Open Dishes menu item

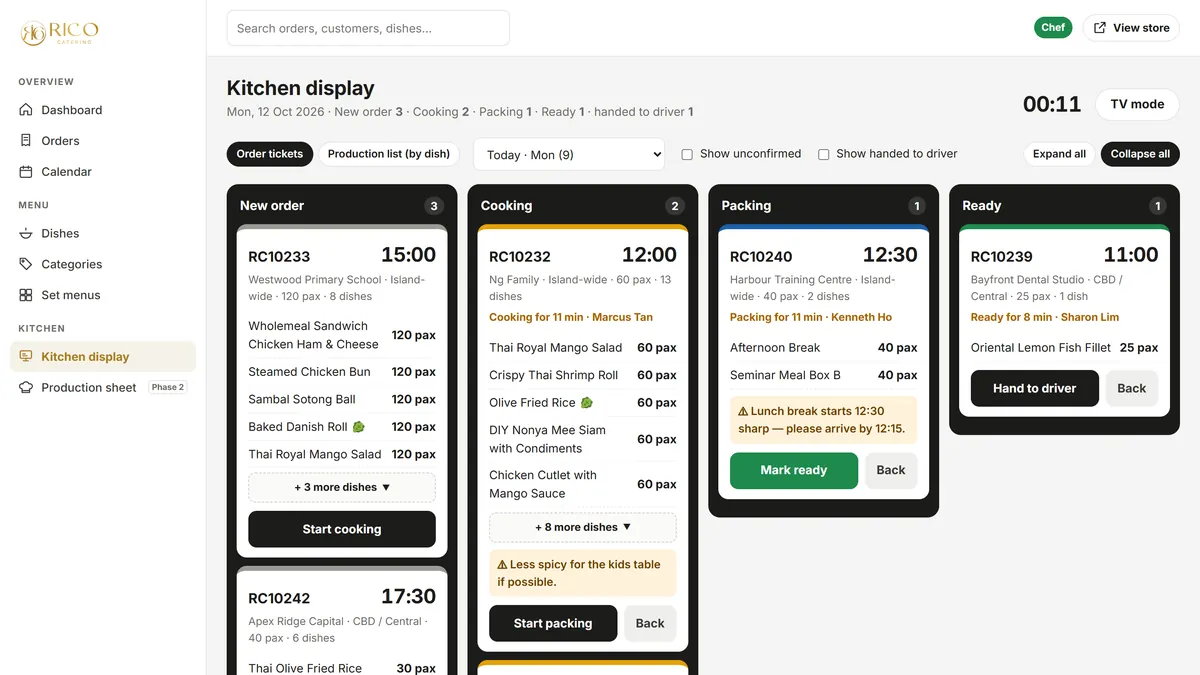[103, 233]
